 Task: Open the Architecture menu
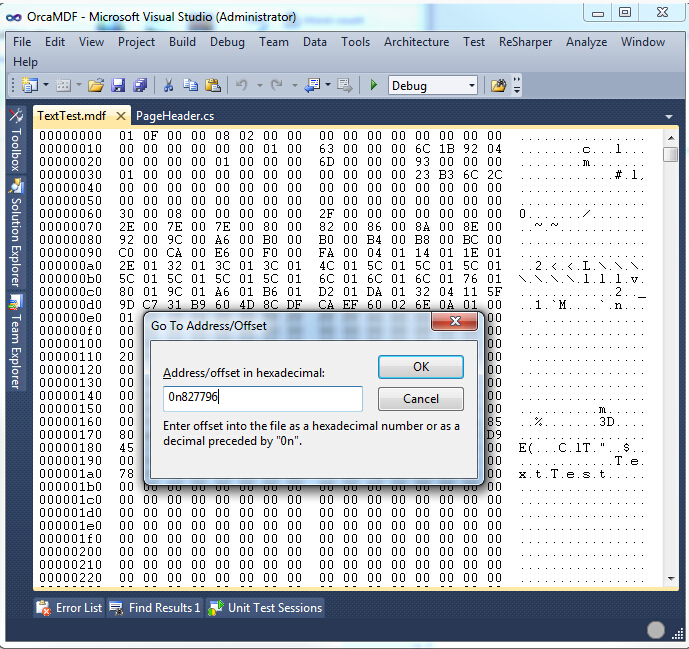[x=417, y=42]
